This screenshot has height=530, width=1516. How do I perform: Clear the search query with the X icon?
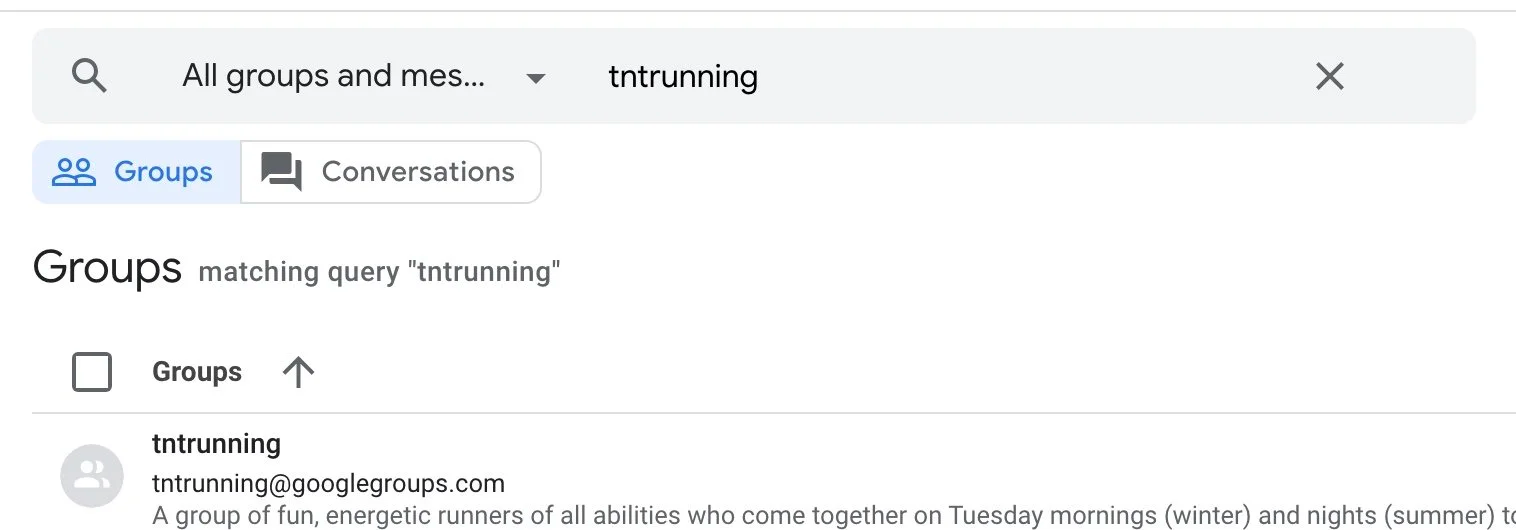coord(1329,76)
